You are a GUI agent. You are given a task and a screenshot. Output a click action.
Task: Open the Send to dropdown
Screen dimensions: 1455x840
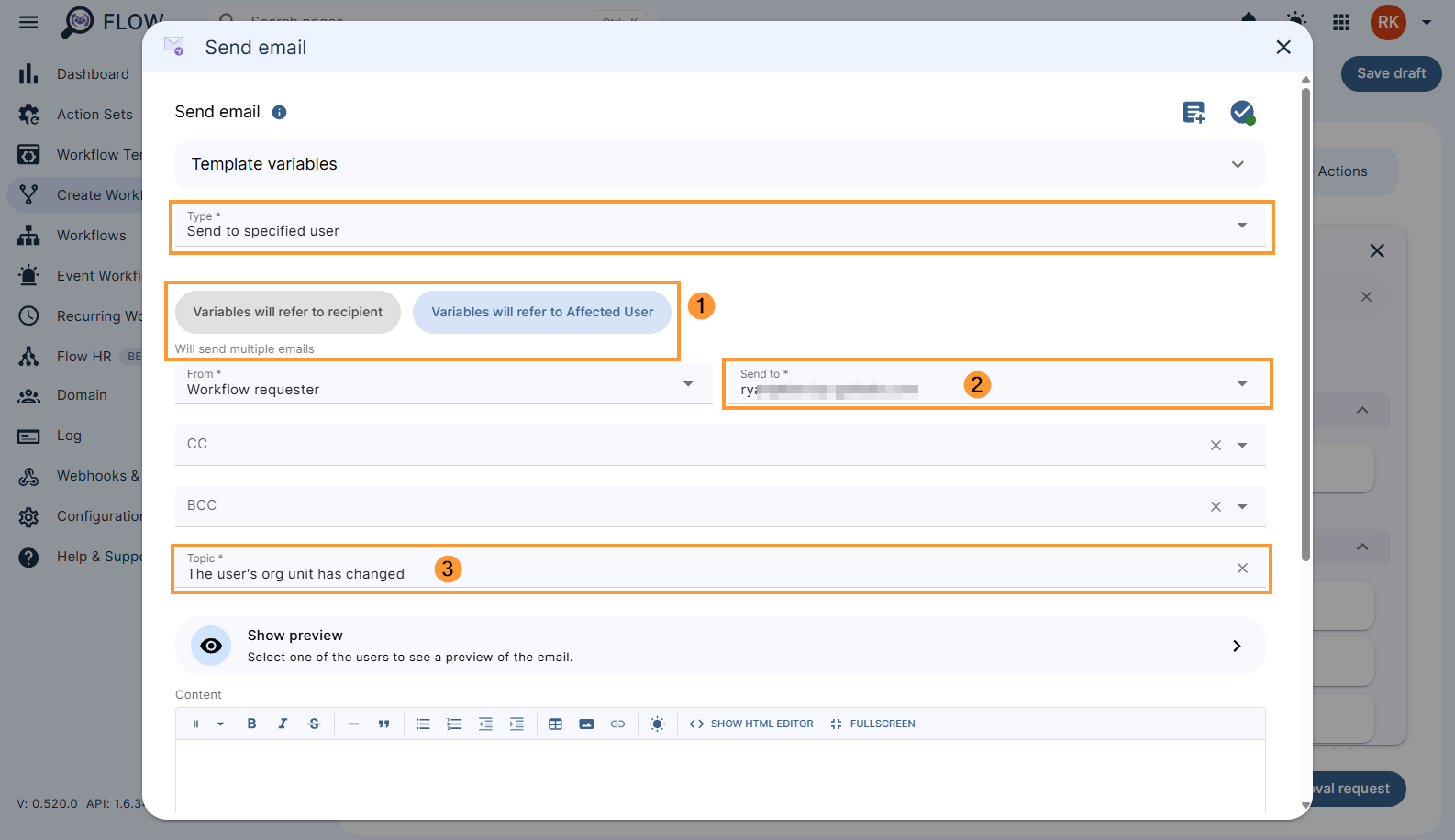click(x=996, y=383)
